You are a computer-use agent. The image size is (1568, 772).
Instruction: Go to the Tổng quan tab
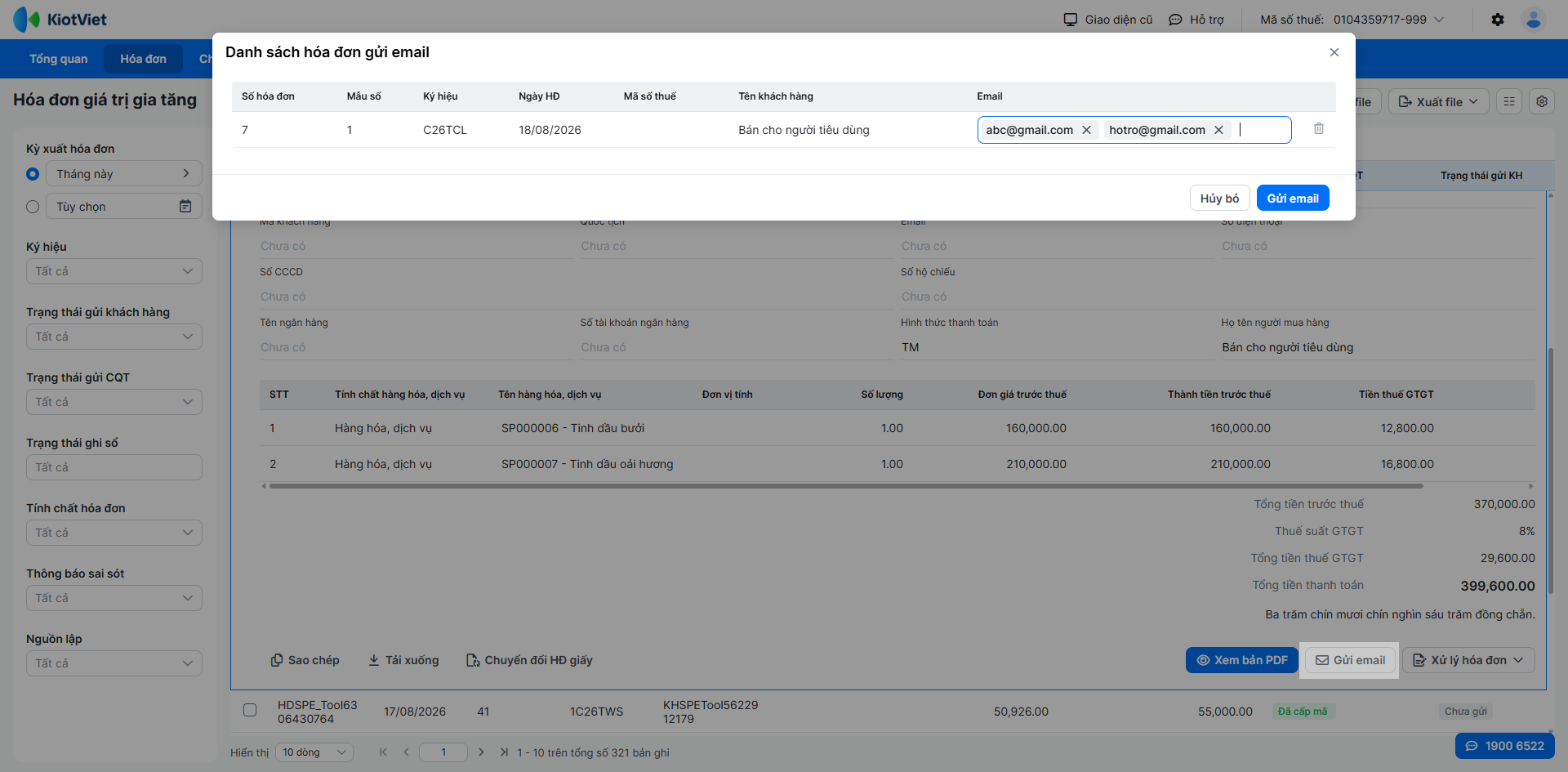coord(58,59)
